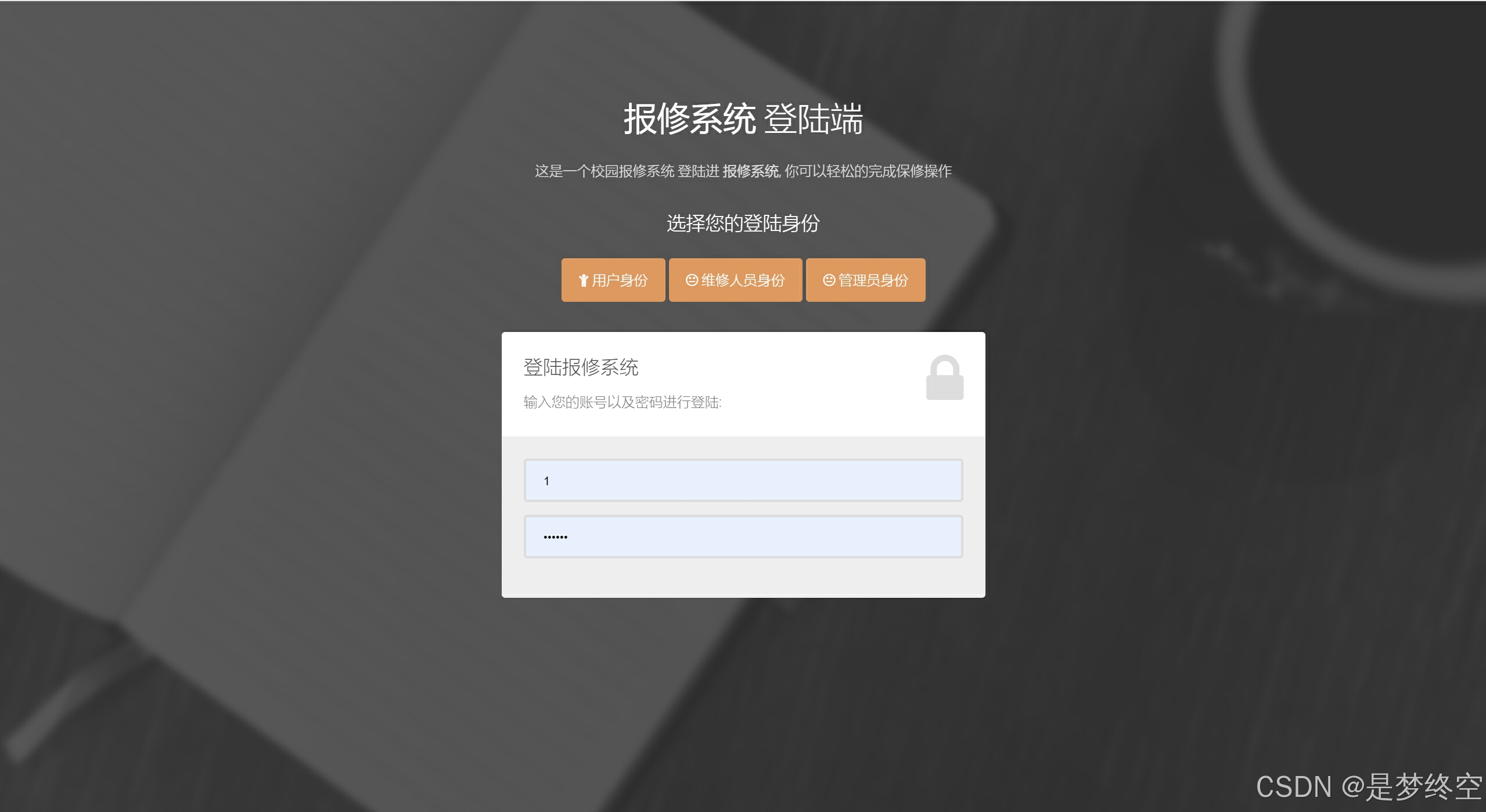The height and width of the screenshot is (812, 1486).
Task: Focus the password field with dots
Action: click(x=743, y=537)
